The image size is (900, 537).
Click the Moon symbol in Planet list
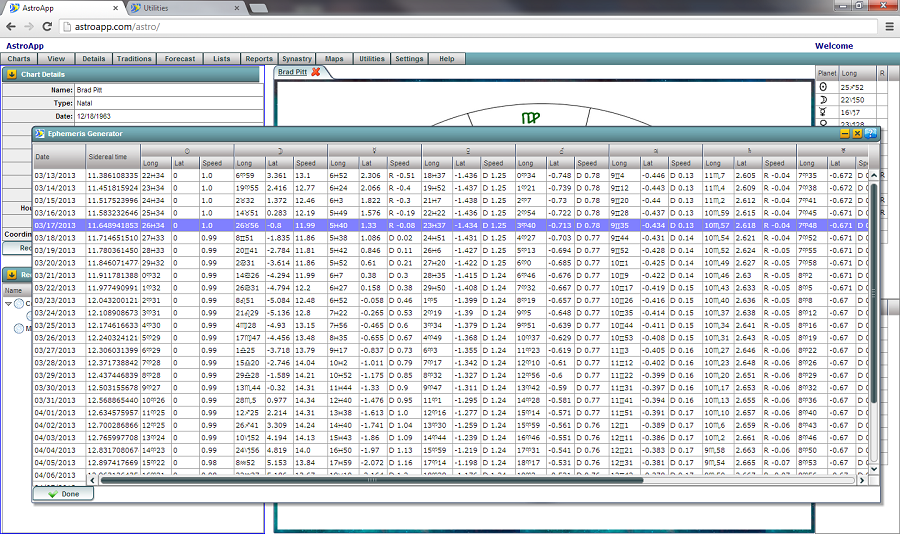823,100
